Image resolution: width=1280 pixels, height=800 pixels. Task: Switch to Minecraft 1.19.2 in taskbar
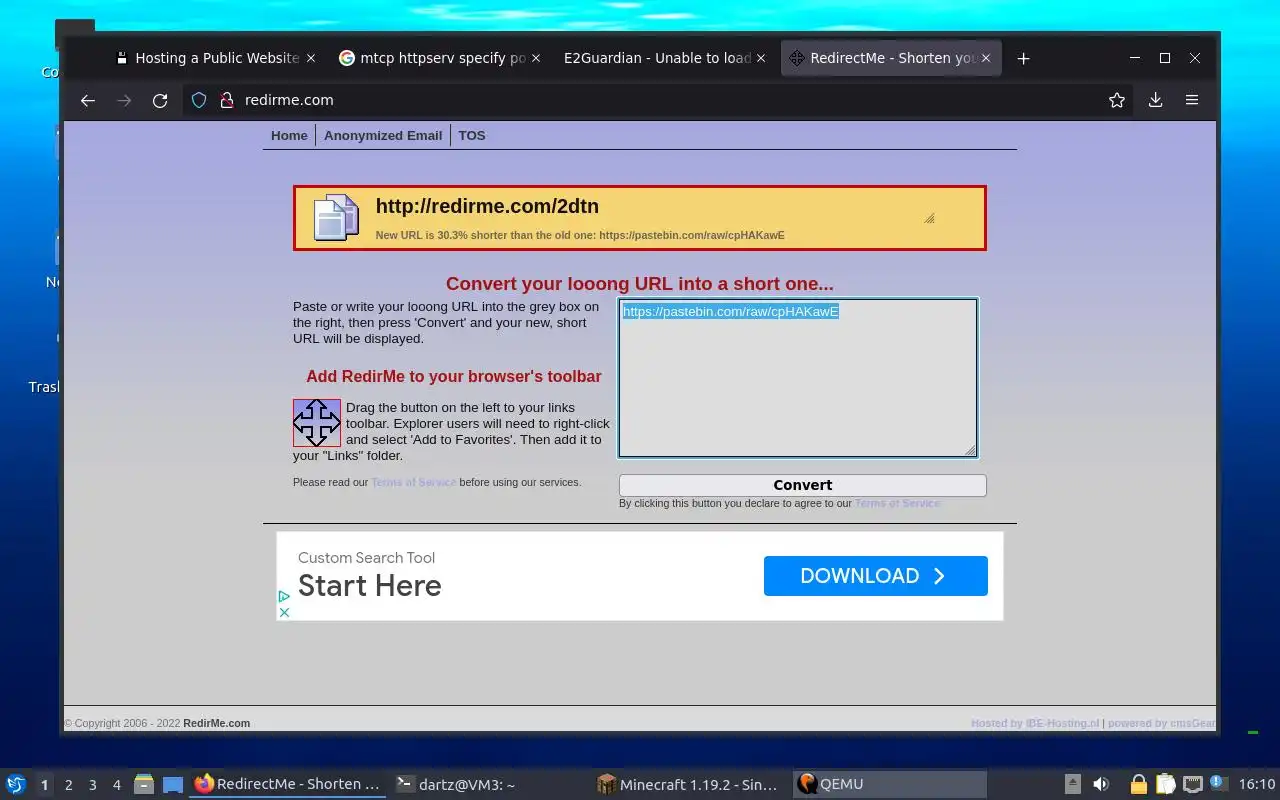pyautogui.click(x=689, y=784)
